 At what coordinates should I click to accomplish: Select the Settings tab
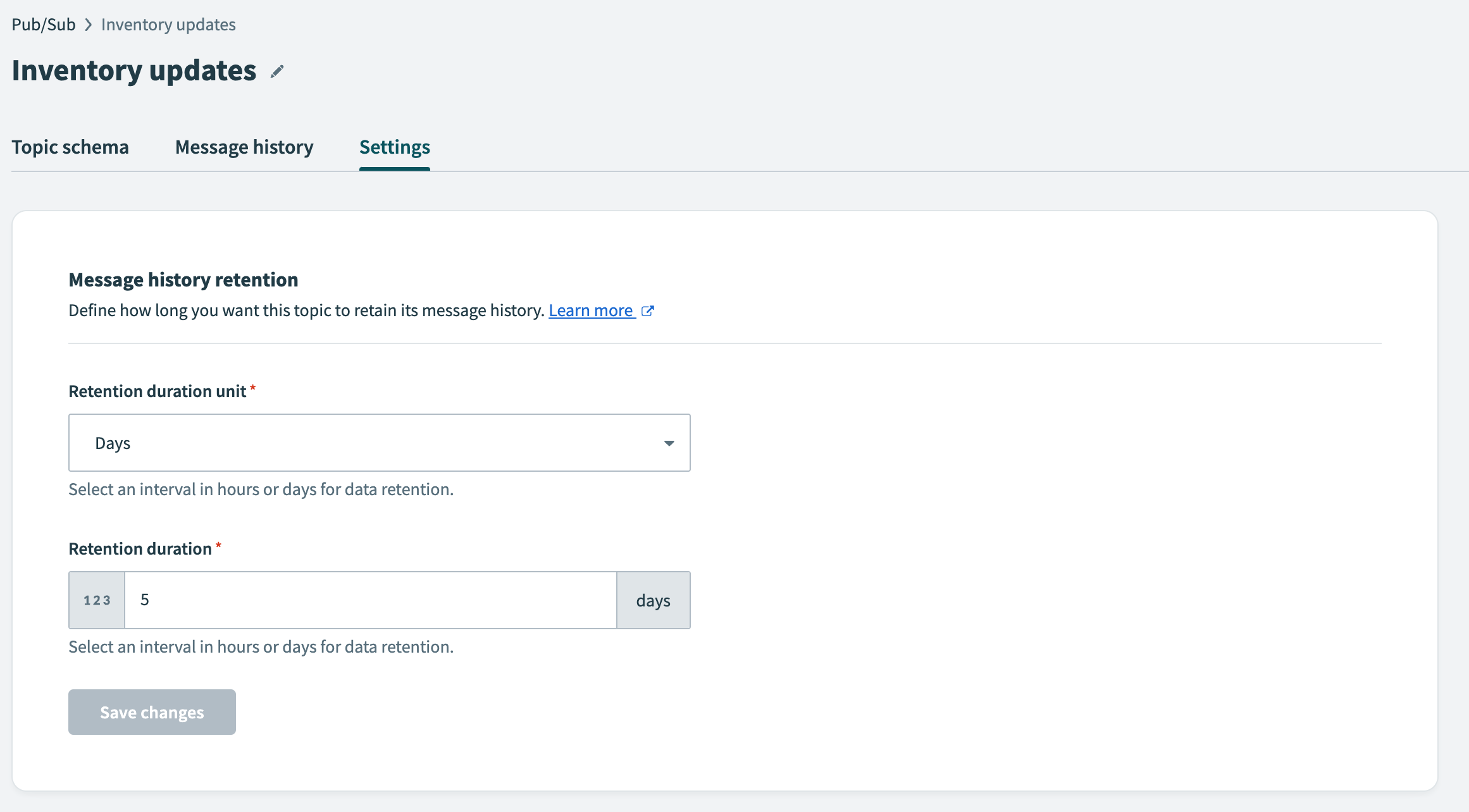395,147
